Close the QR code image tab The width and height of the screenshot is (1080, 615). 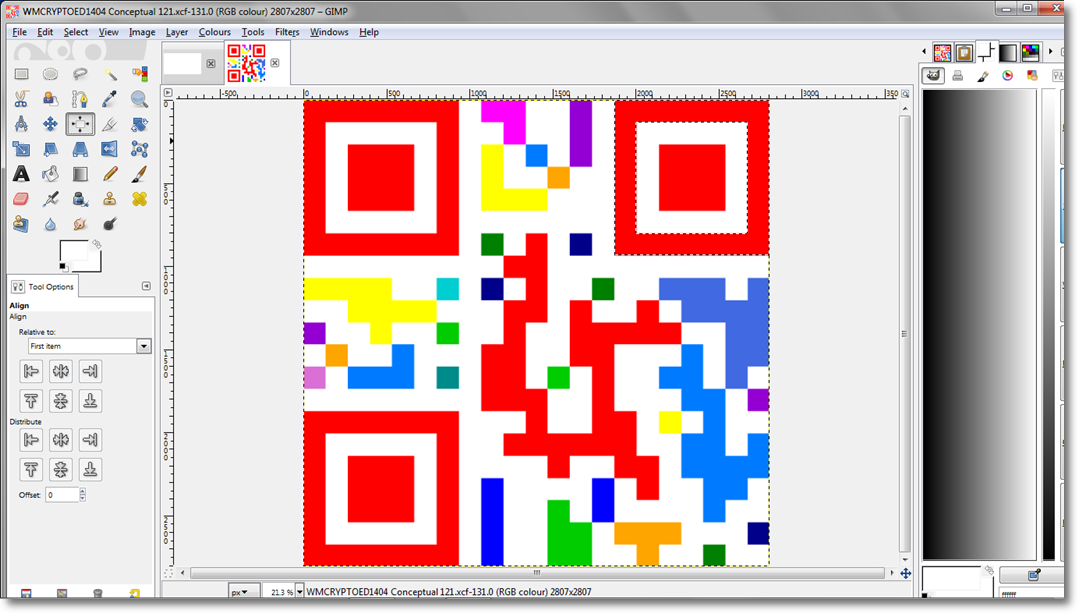point(275,63)
